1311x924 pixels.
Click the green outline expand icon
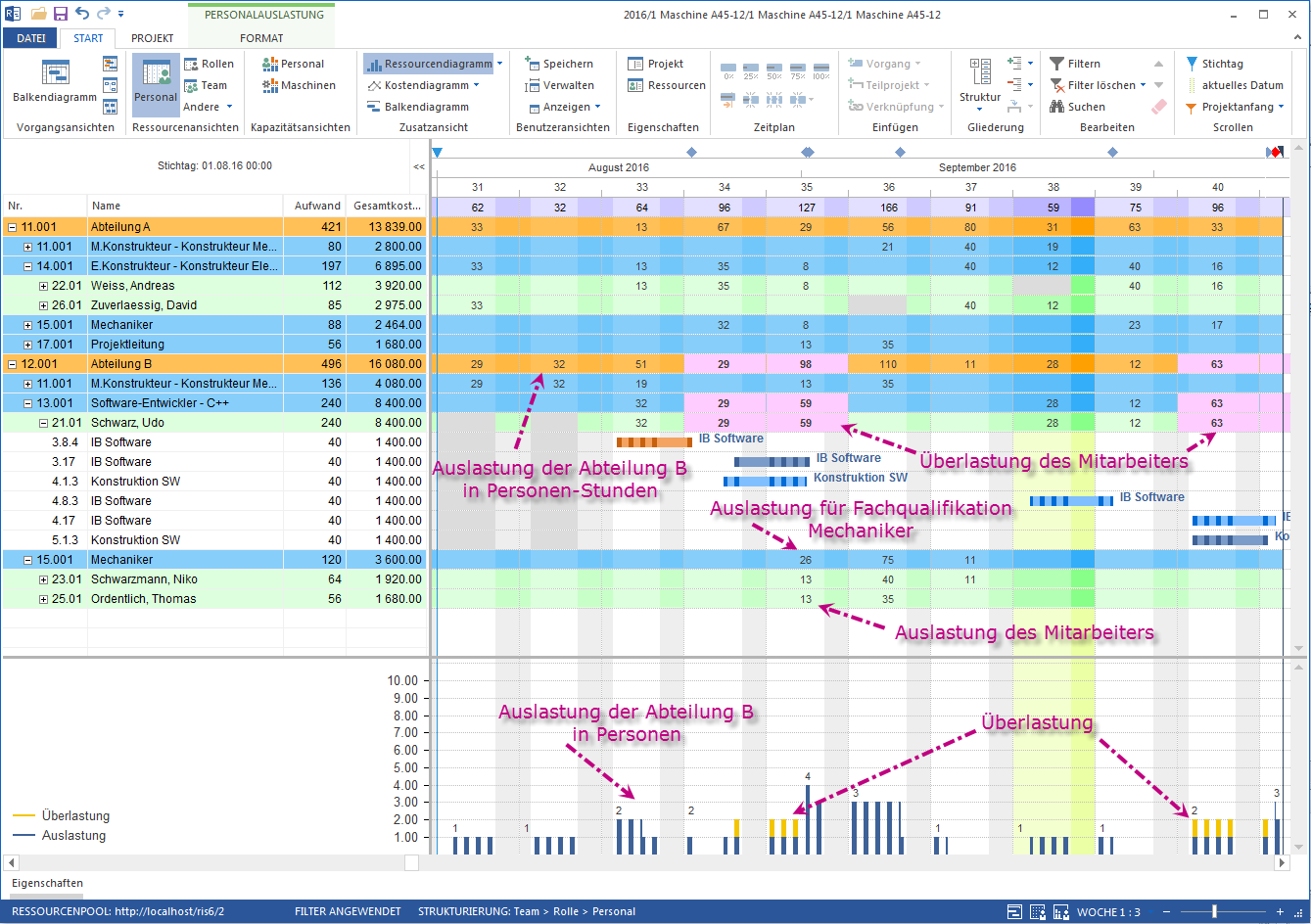1015,64
